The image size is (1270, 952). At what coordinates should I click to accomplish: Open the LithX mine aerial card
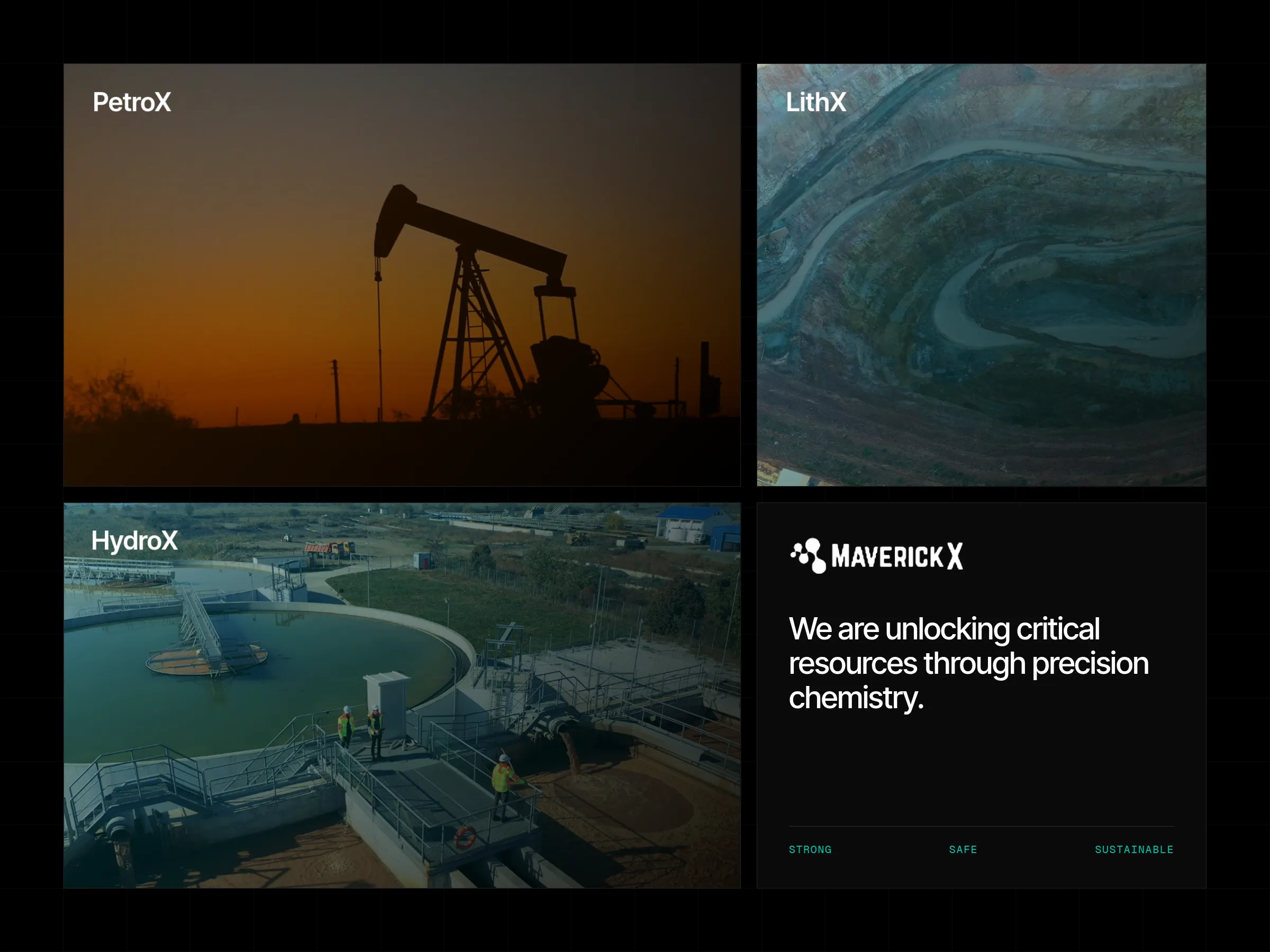[981, 275]
